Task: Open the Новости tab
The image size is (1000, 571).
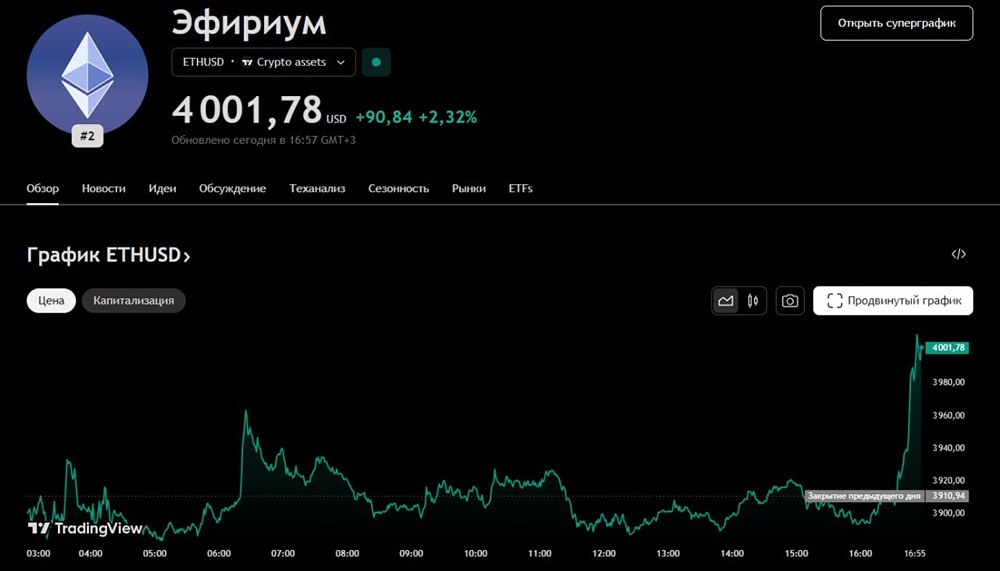Action: (104, 188)
